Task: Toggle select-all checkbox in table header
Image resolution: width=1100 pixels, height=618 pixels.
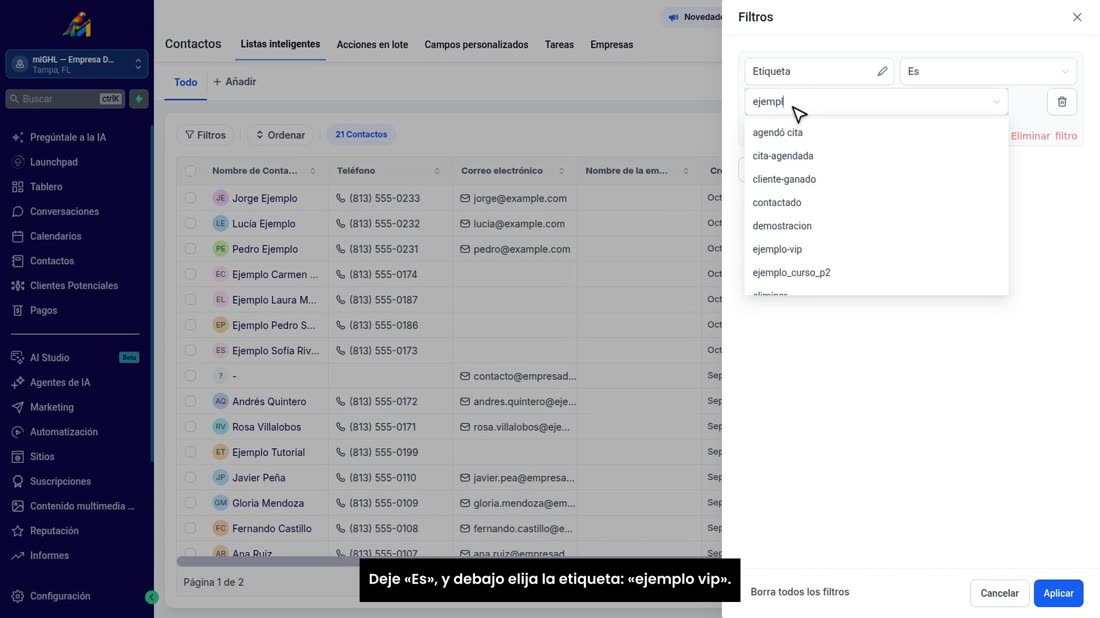Action: 190,170
